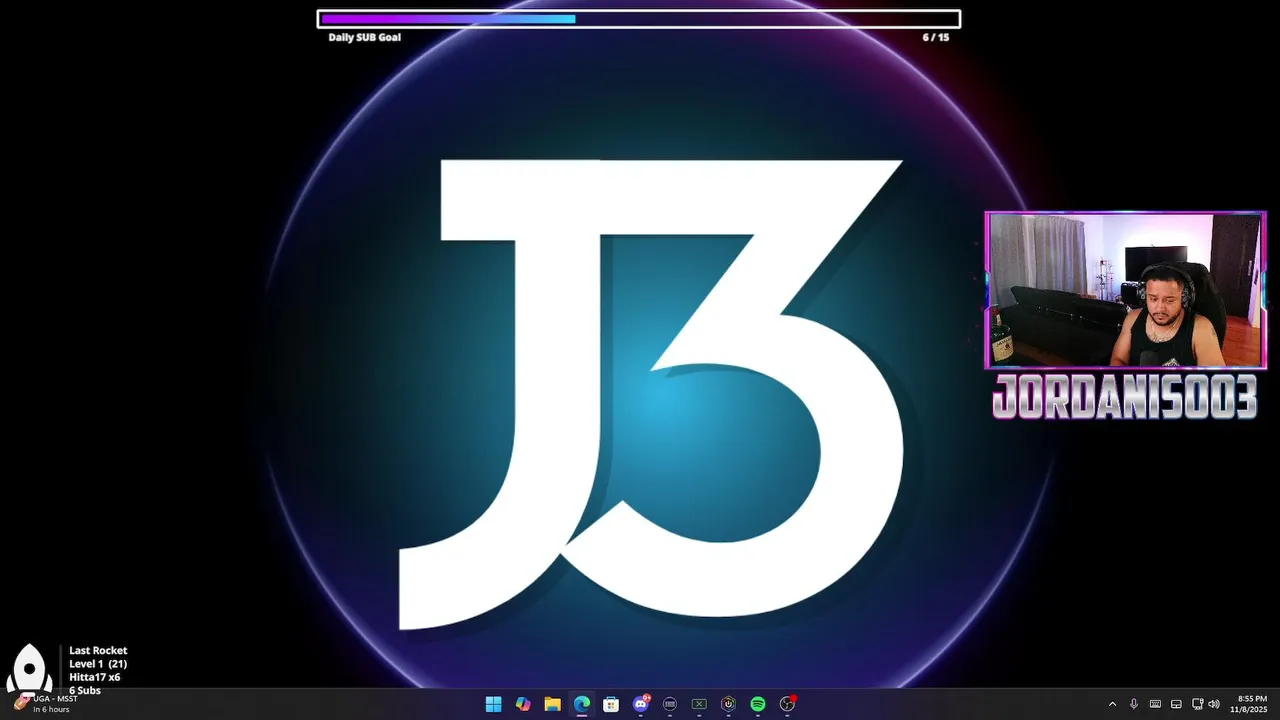Open Spotify from the taskbar
1280x720 pixels.
click(758, 704)
